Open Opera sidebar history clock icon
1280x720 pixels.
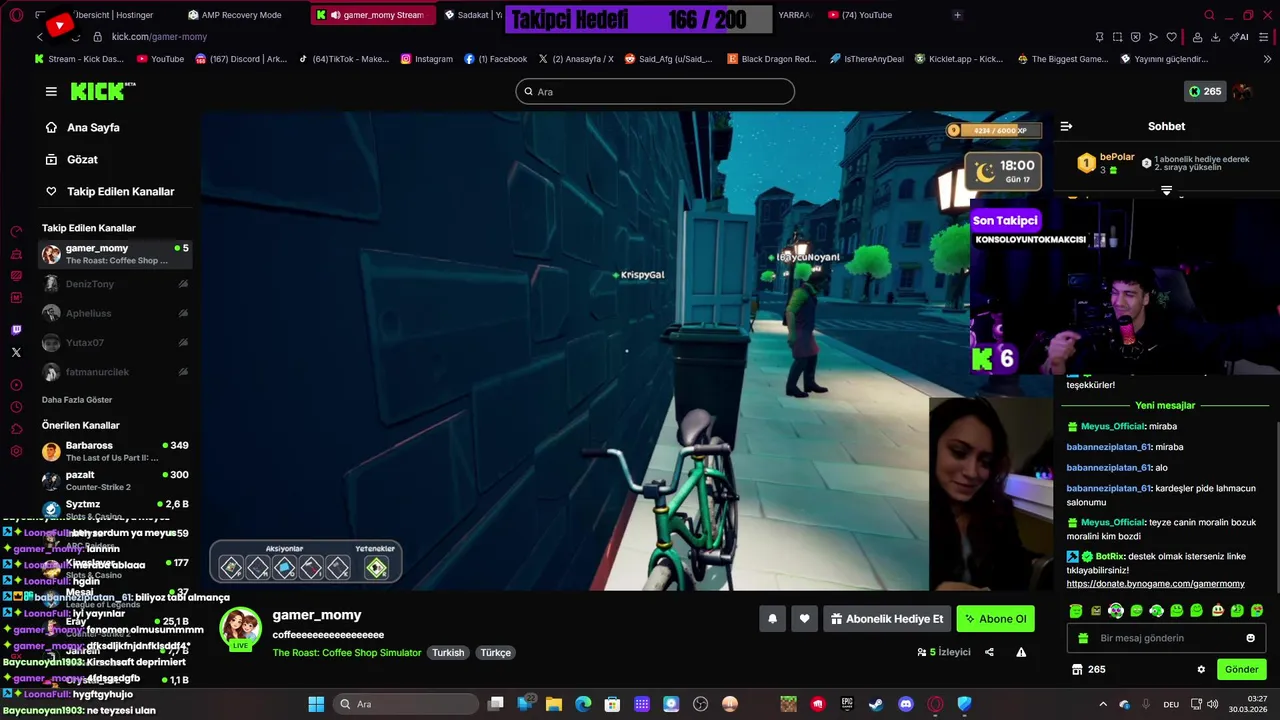point(16,407)
